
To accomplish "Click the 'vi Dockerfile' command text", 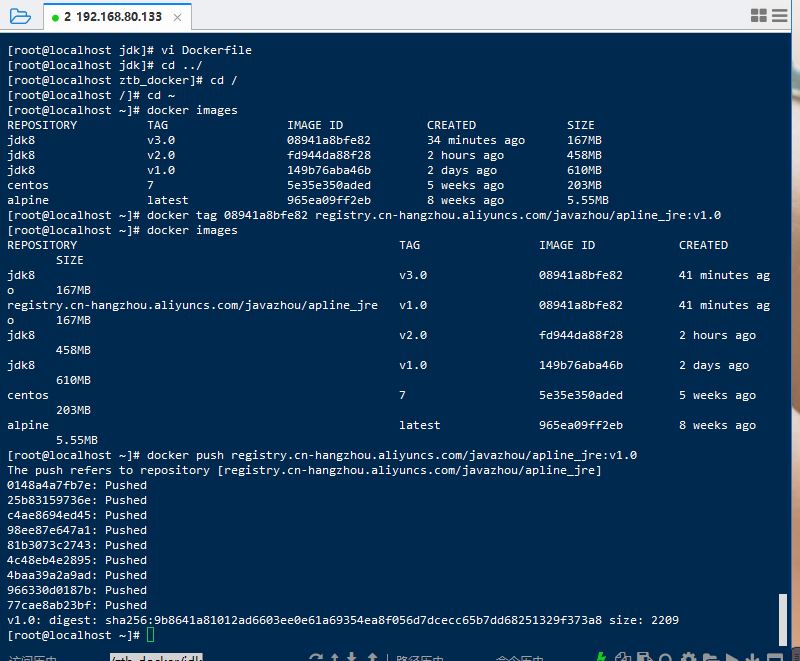I will pos(206,50).
